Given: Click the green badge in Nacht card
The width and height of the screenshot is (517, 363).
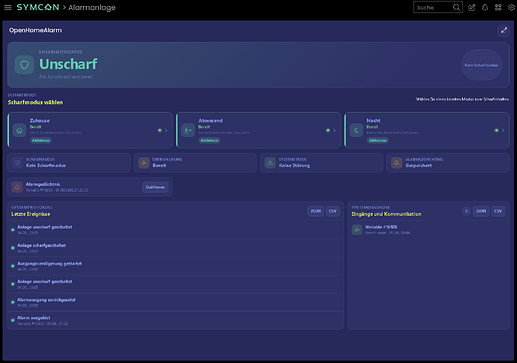Looking at the screenshot, I should [378, 140].
